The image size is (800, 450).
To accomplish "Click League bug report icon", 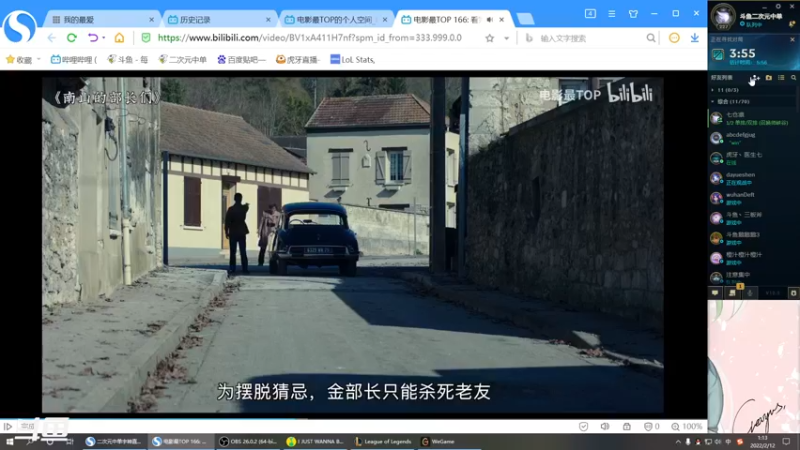I will (x=793, y=293).
